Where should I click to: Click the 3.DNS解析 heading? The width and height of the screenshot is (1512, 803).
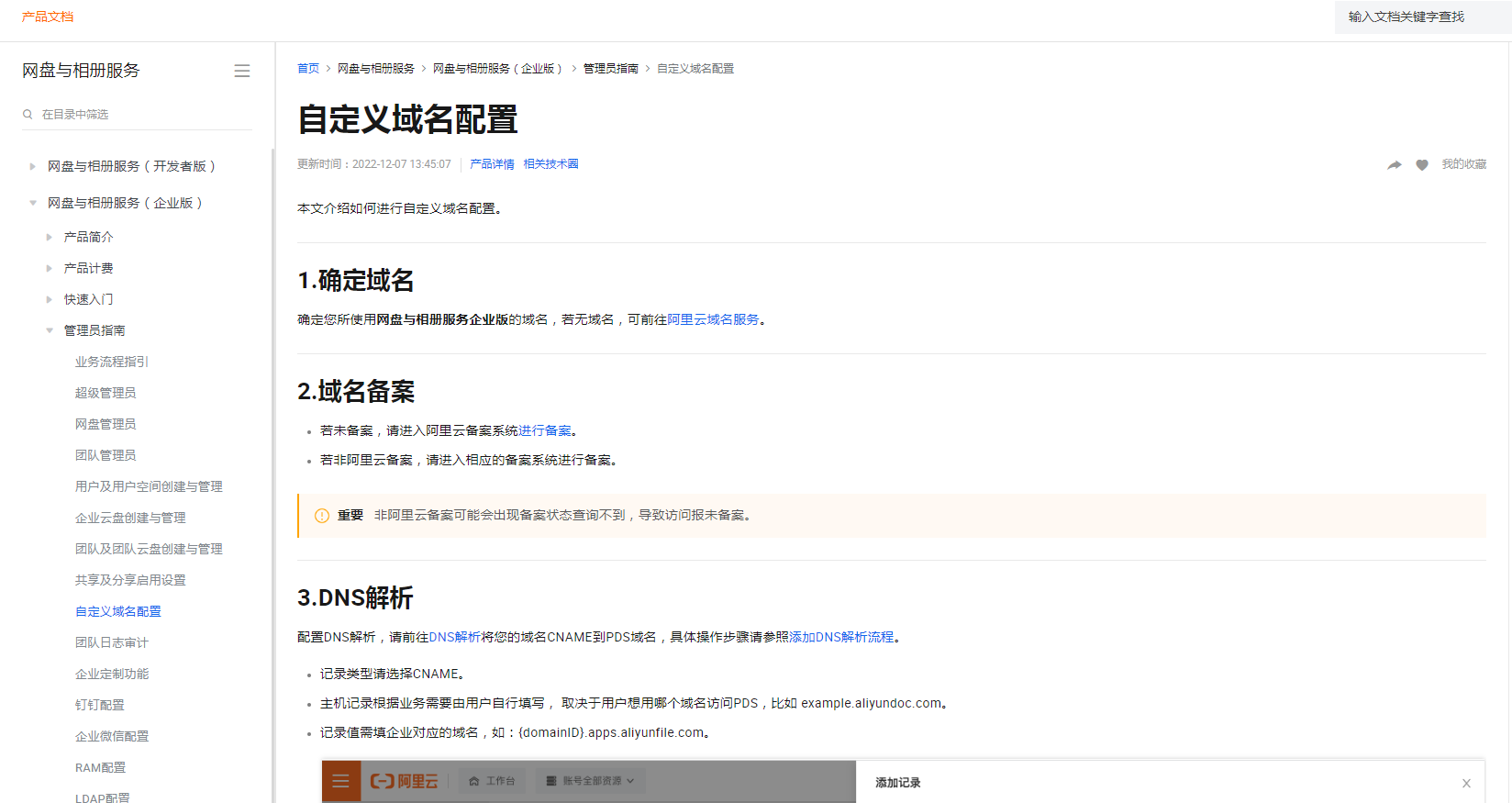[355, 598]
